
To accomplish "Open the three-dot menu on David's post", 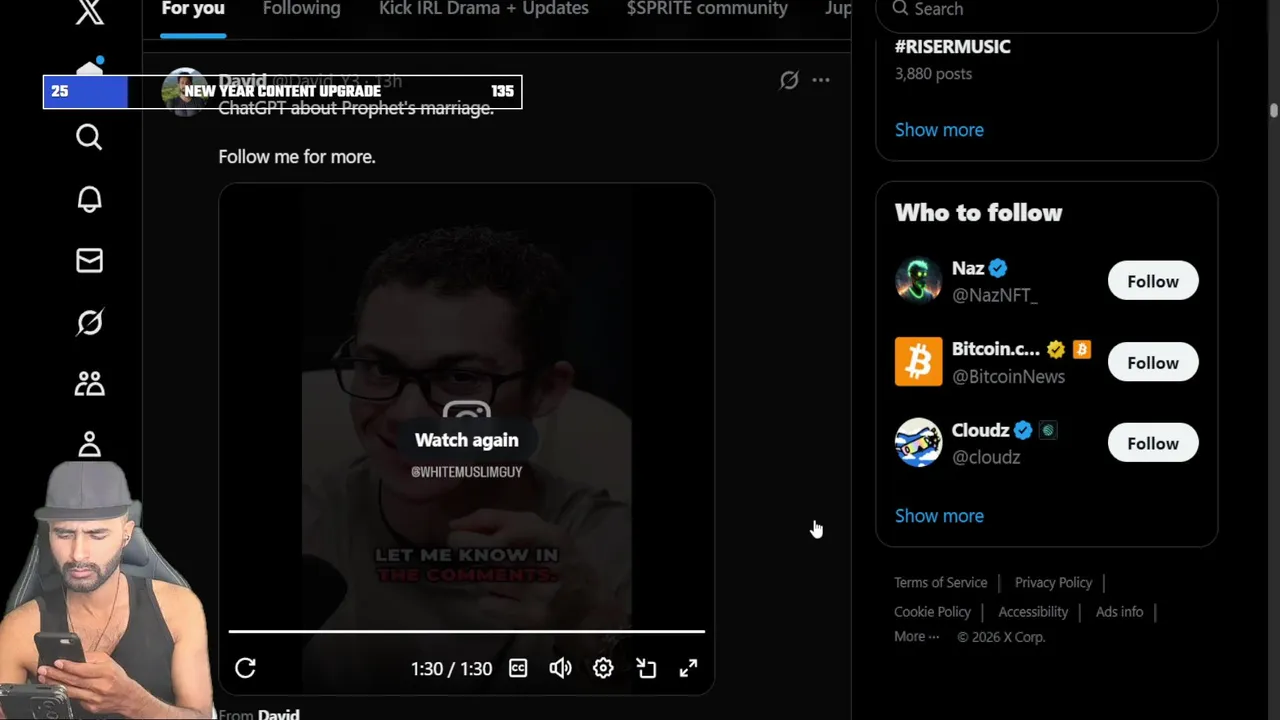I will point(821,80).
